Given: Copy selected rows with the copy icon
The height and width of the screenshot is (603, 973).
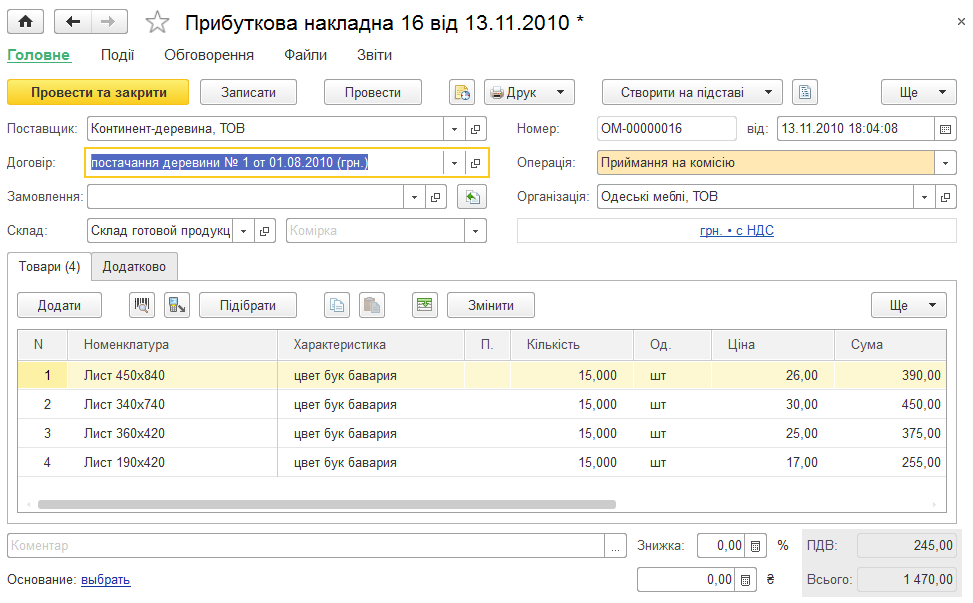Looking at the screenshot, I should click(337, 305).
